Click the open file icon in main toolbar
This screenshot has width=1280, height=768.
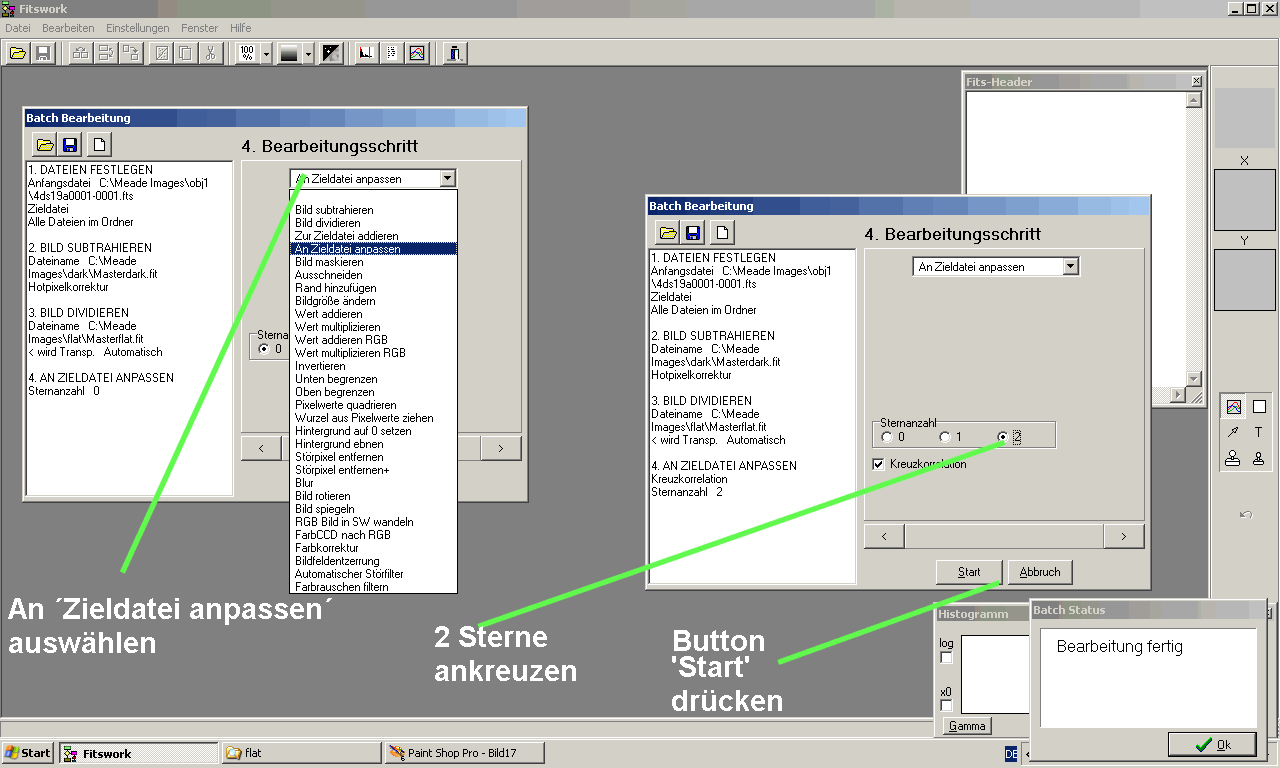coord(18,53)
